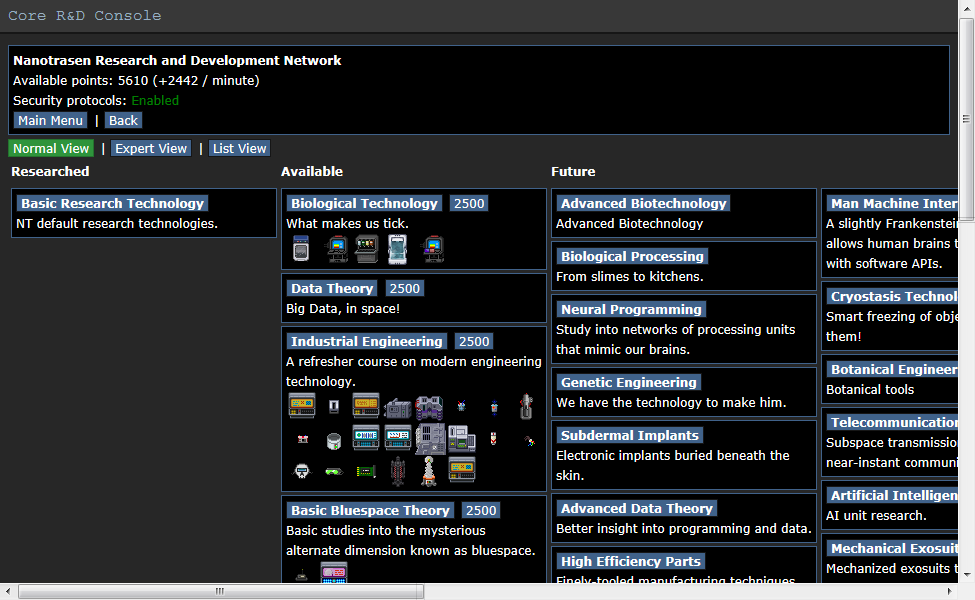Open the Botanical Engineering node

click(892, 369)
